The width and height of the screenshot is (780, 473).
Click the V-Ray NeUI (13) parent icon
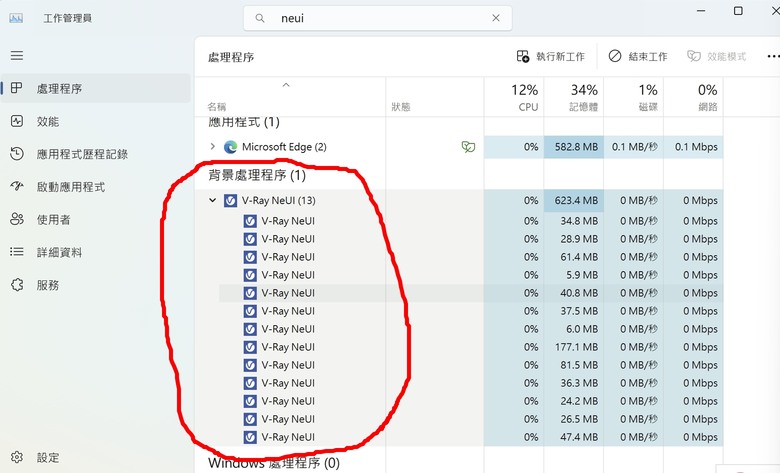pyautogui.click(x=230, y=200)
